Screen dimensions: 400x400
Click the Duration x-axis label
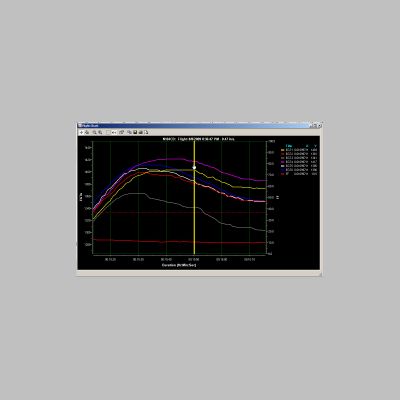pos(179,265)
